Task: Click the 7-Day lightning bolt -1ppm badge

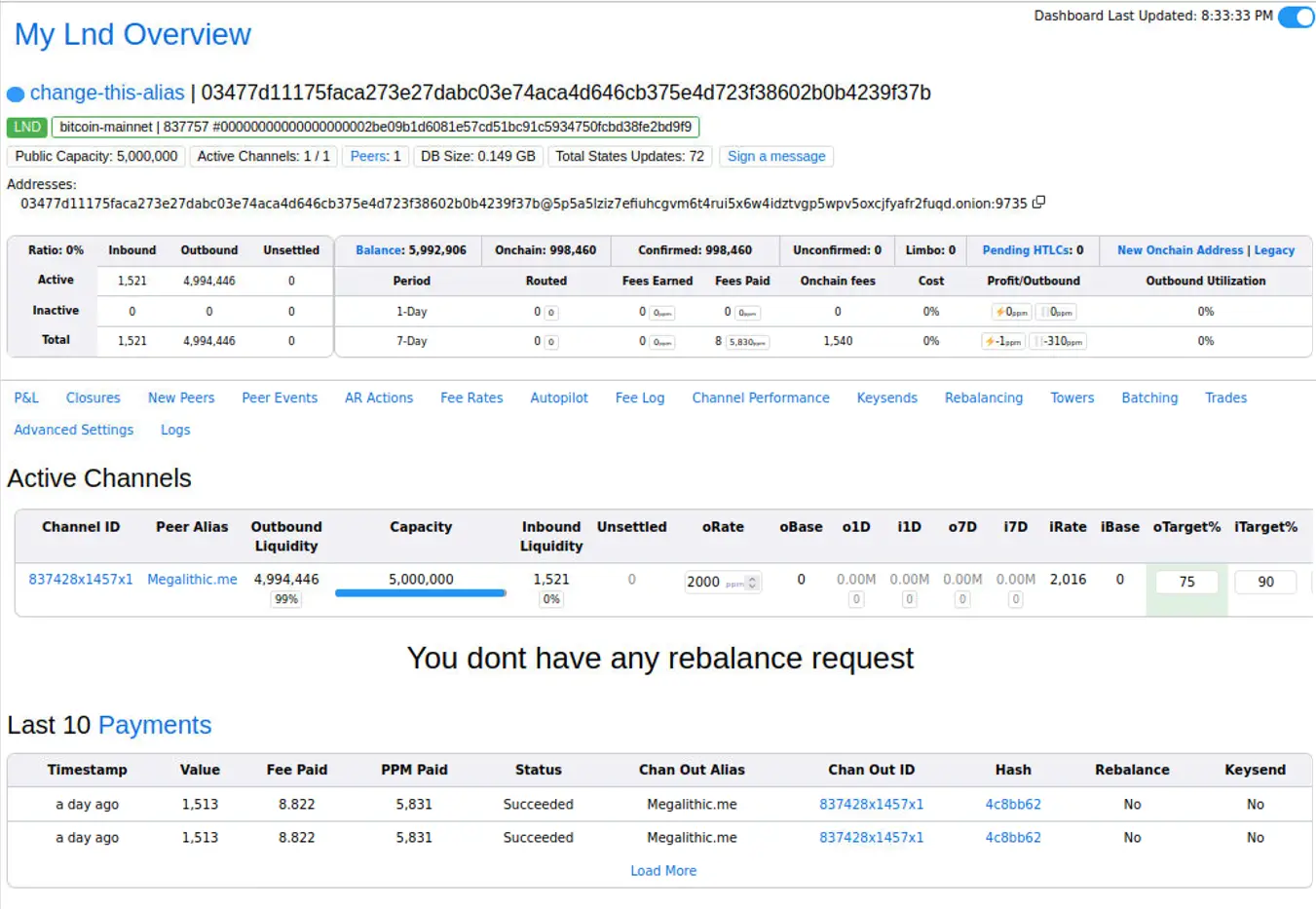Action: point(1002,342)
